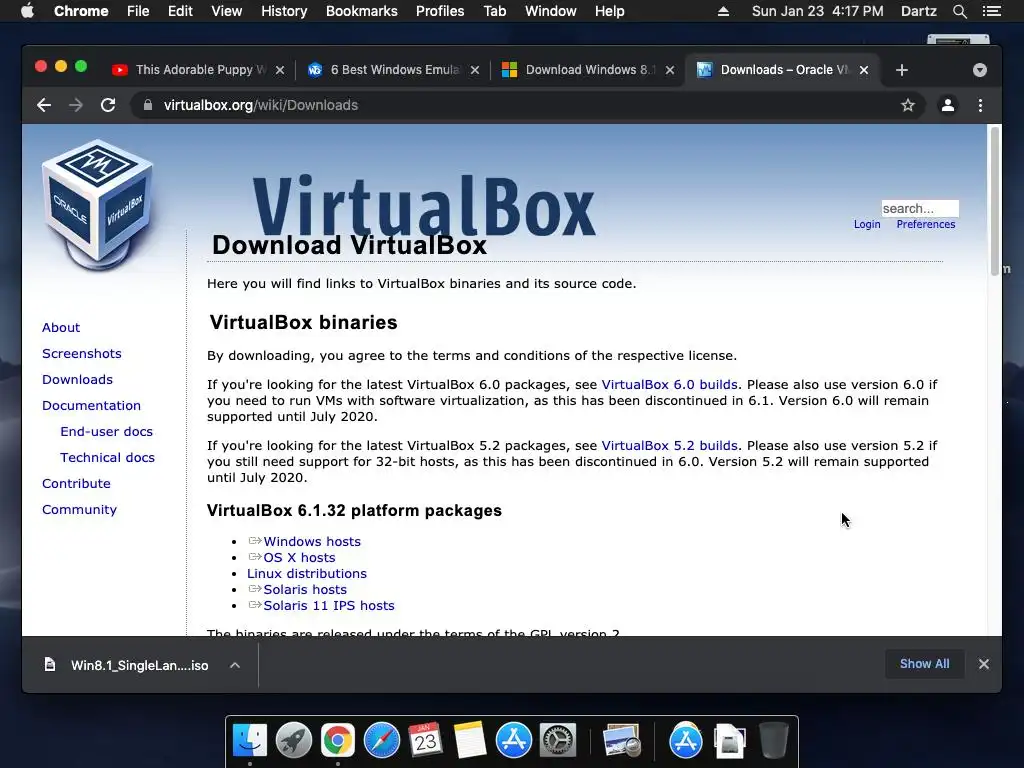Follow the VirtualBox 5.2 builds link
1024x768 pixels.
[x=669, y=445]
